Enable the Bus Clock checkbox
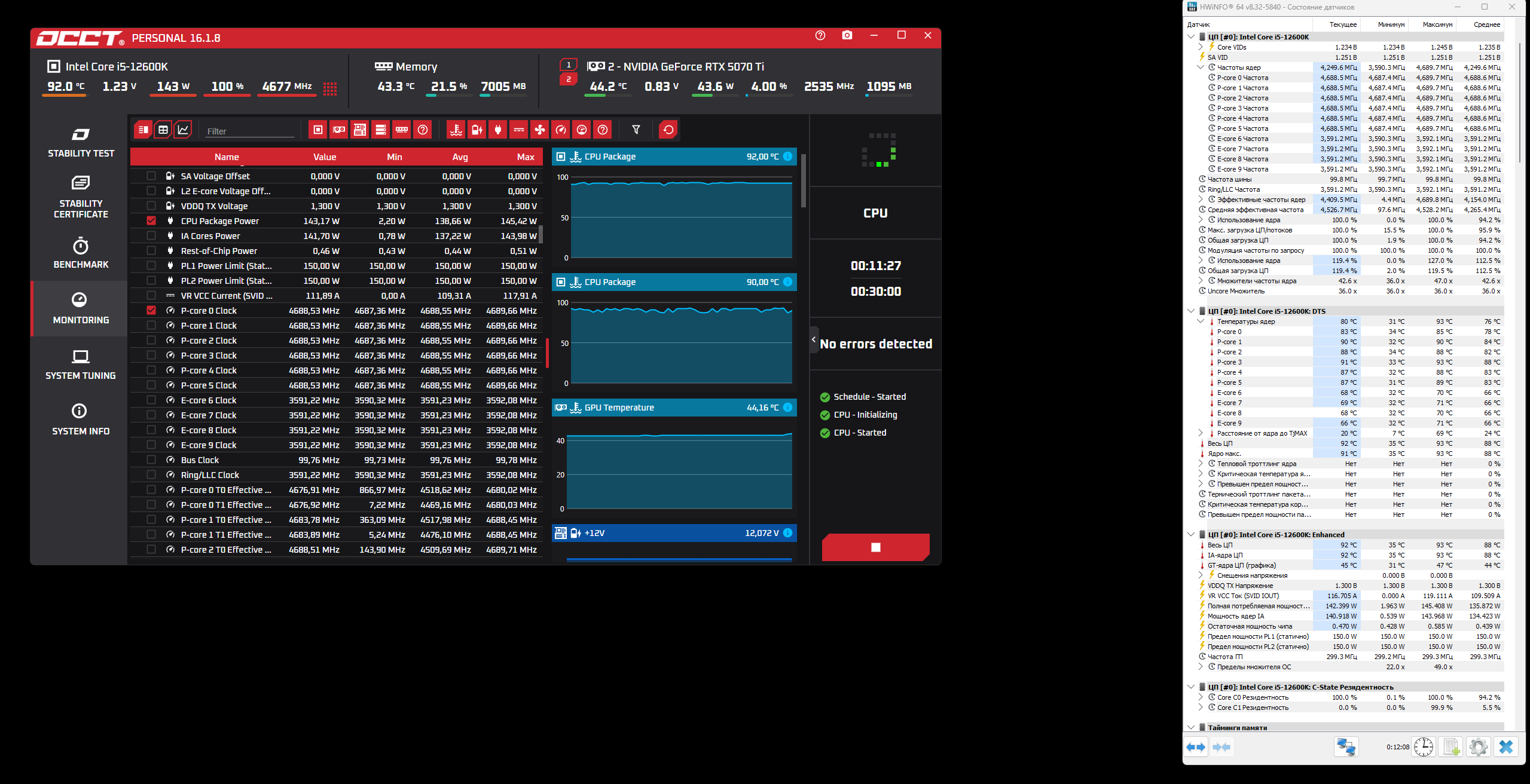The height and width of the screenshot is (784, 1530). point(151,460)
